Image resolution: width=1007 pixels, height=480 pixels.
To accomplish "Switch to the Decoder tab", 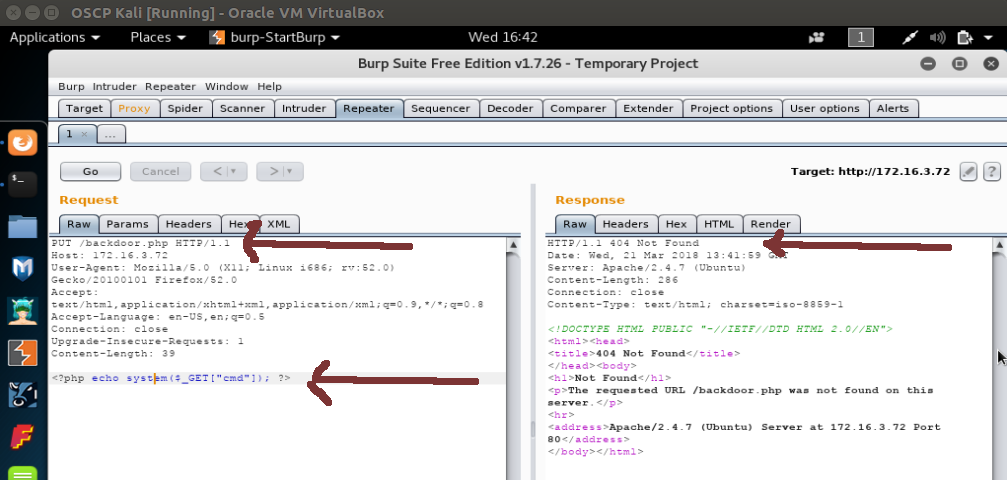I will click(511, 109).
